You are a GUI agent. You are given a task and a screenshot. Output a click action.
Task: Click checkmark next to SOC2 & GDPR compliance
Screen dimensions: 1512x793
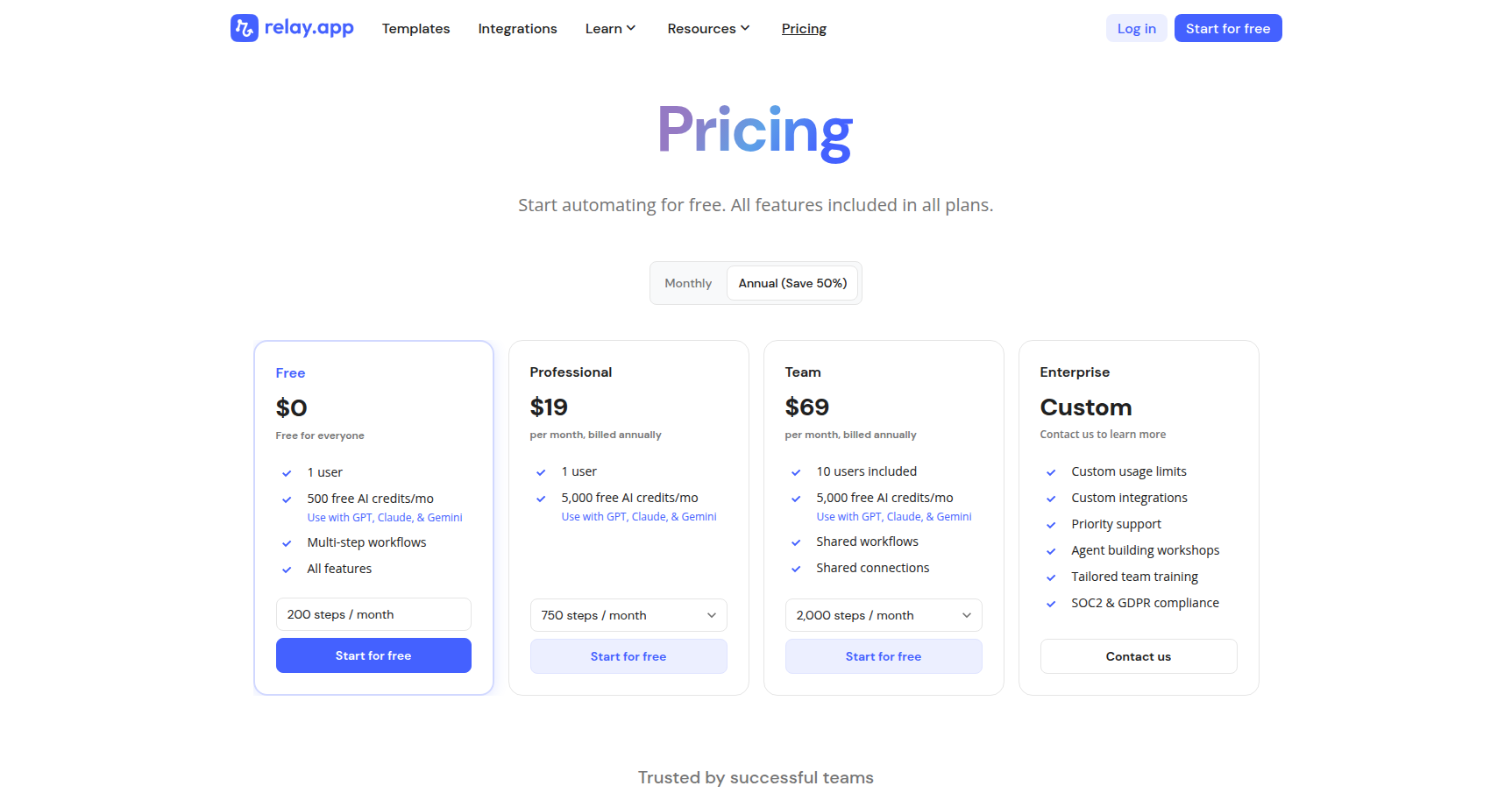click(1051, 604)
